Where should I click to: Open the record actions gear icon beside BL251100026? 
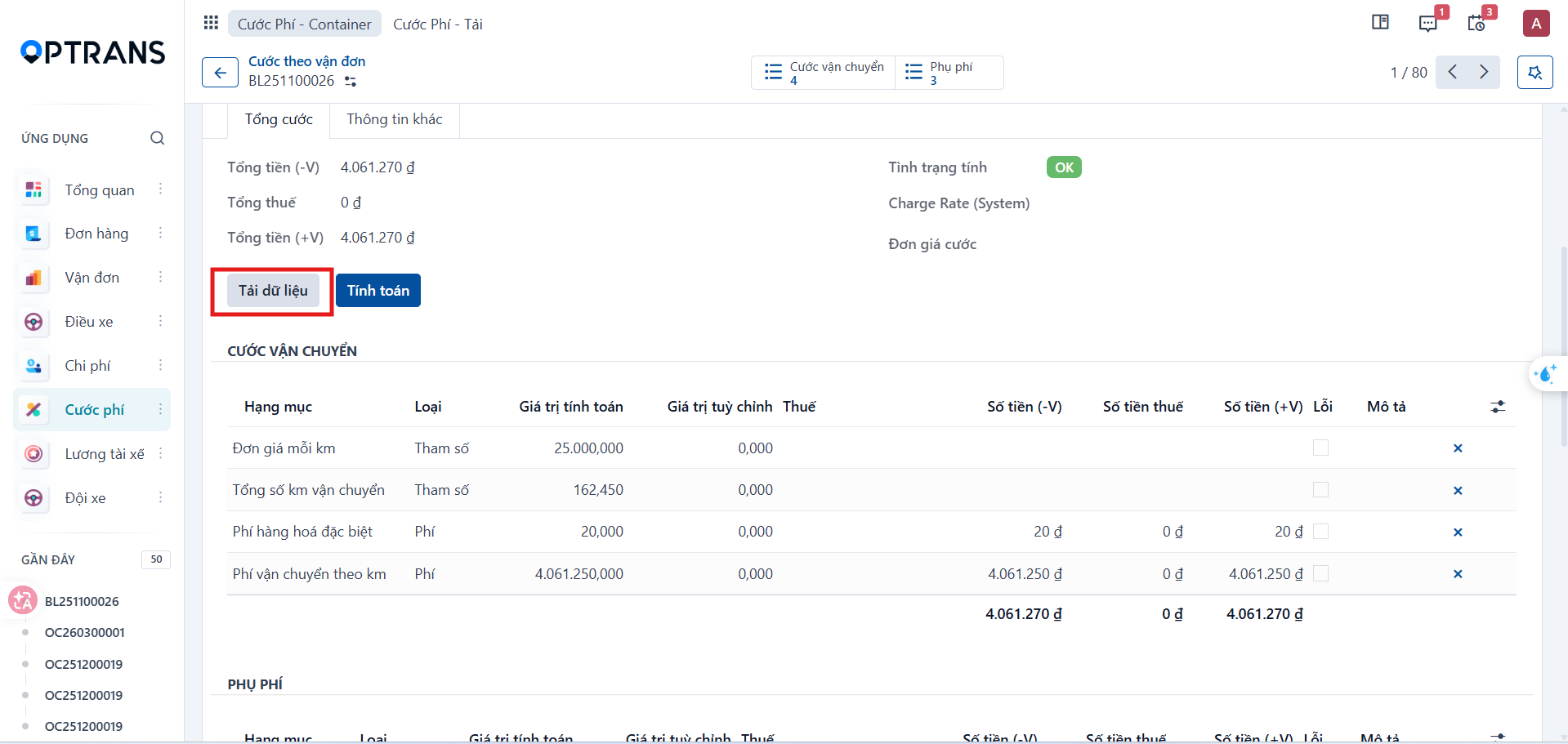351,81
